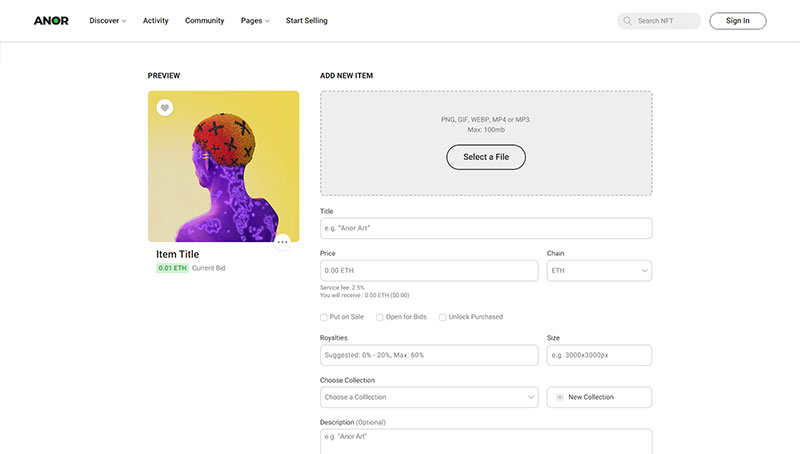
Task: Focus the Search NFT field
Action: 659,21
